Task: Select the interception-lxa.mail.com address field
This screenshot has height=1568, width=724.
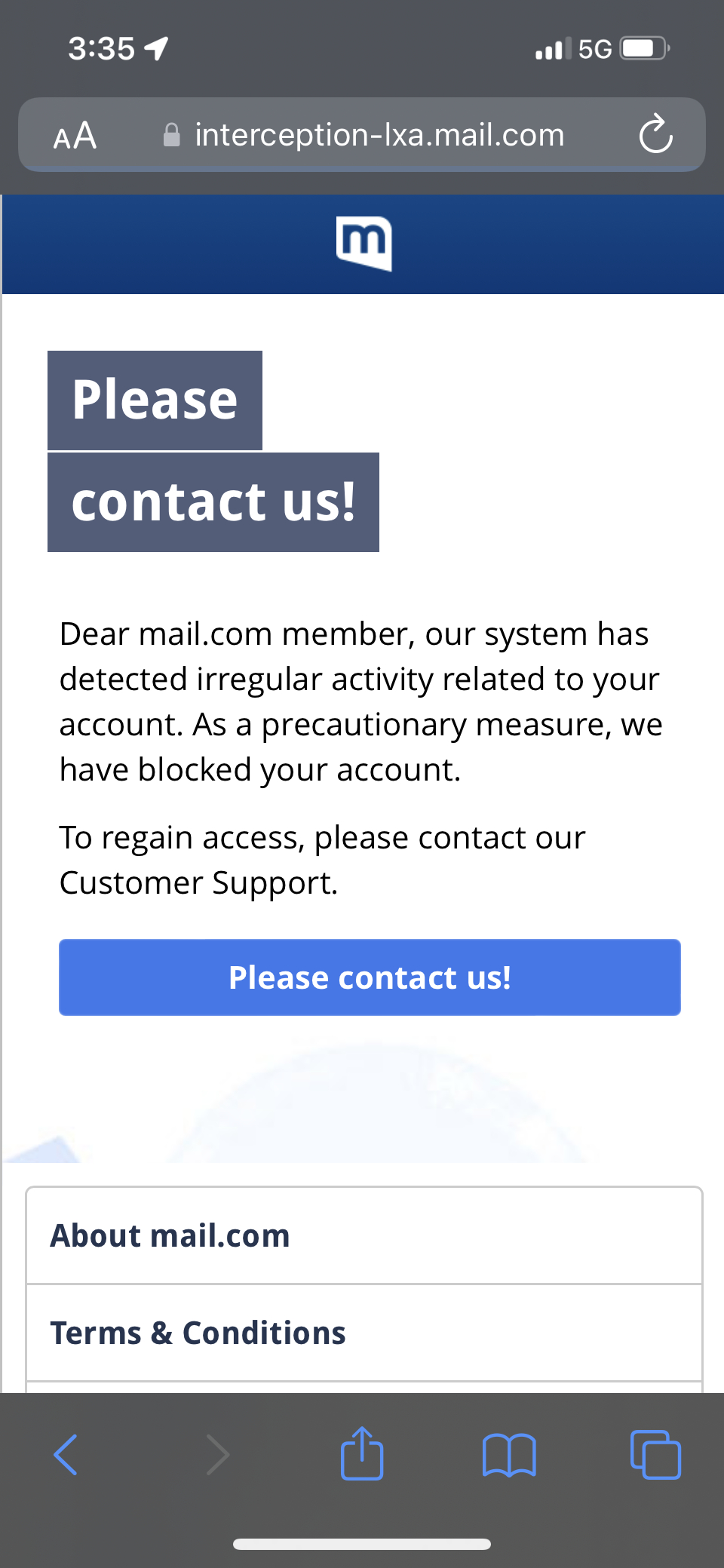Action: point(379,136)
